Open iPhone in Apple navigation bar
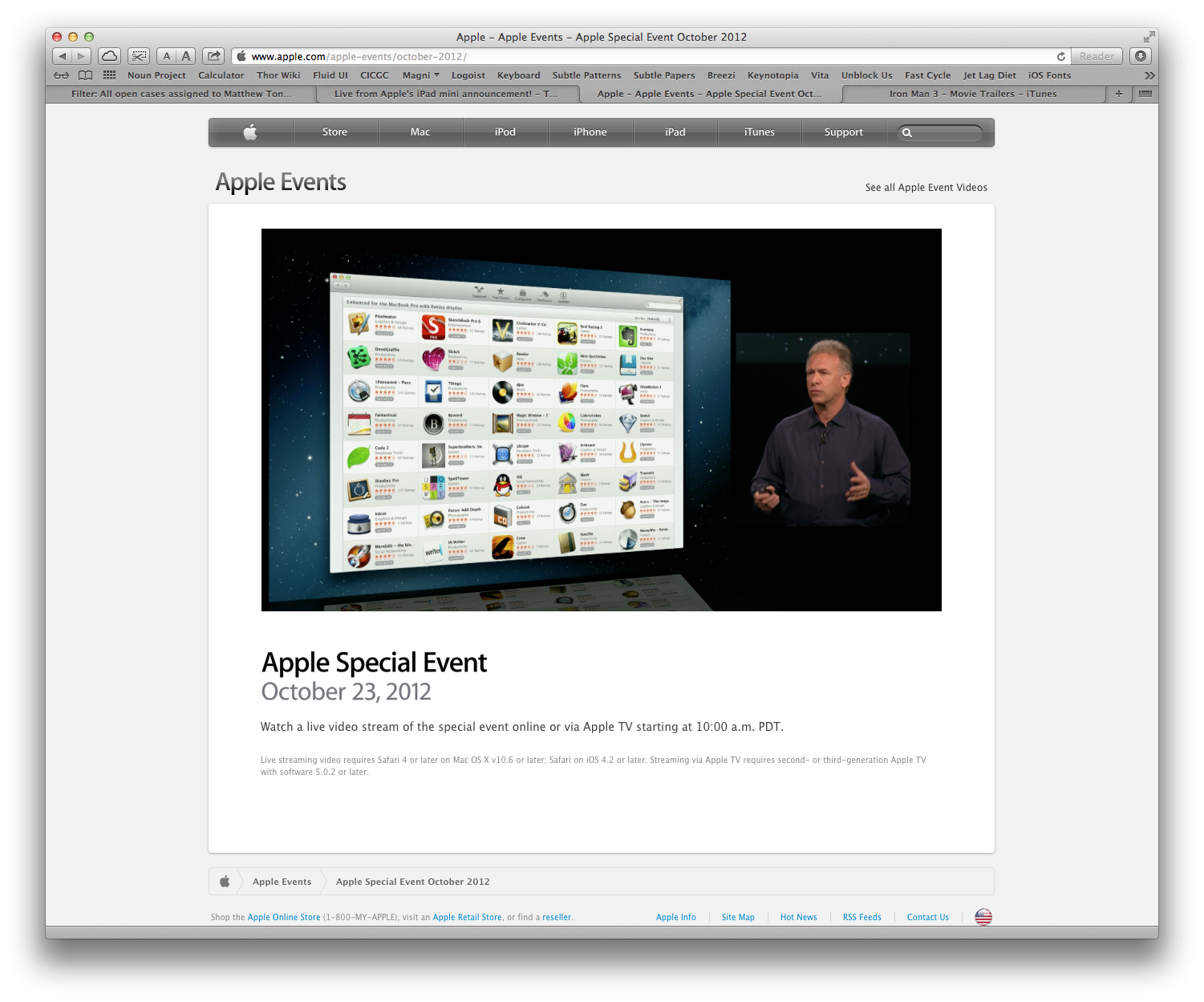1204x1002 pixels. (x=590, y=132)
